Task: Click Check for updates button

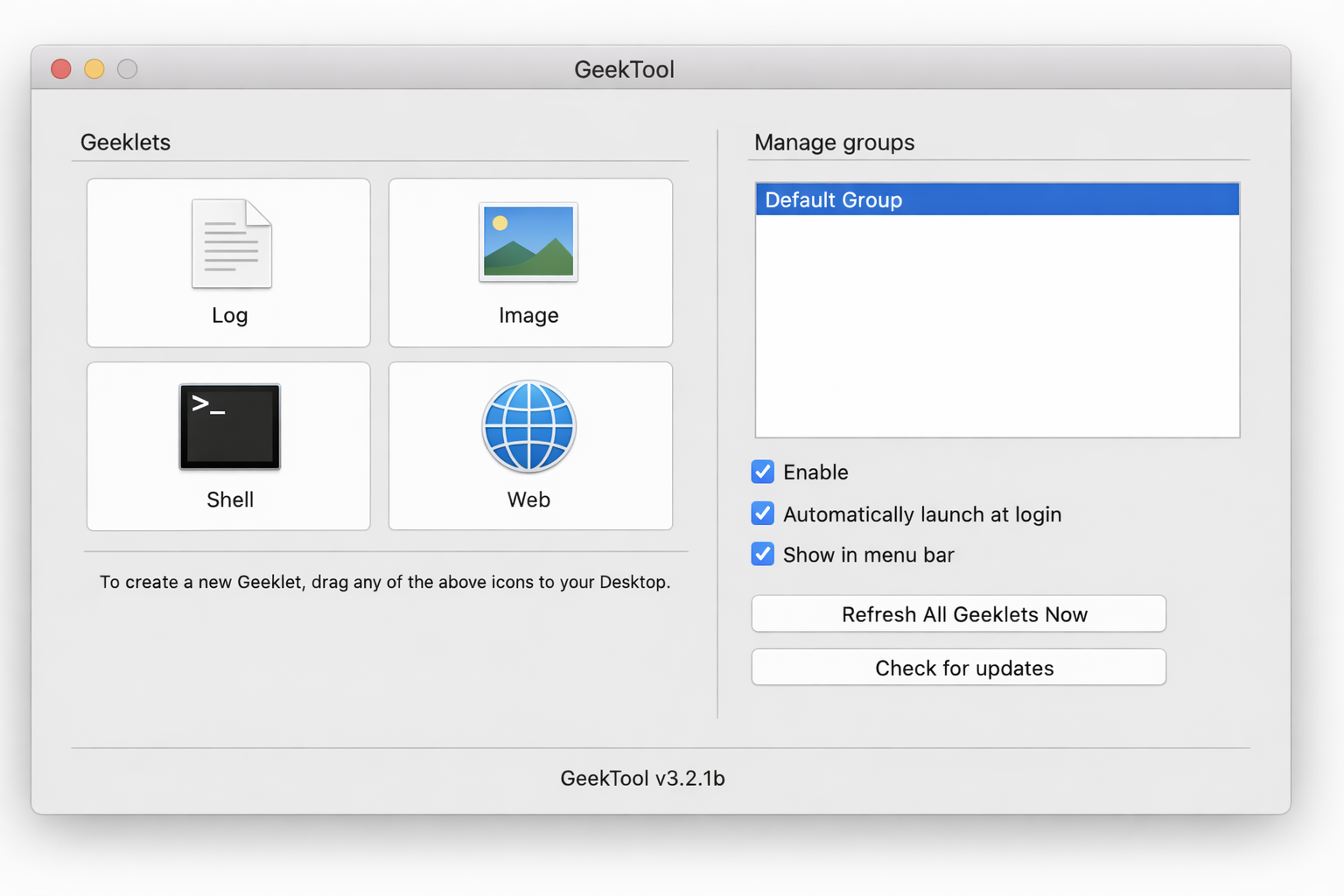Action: click(959, 668)
